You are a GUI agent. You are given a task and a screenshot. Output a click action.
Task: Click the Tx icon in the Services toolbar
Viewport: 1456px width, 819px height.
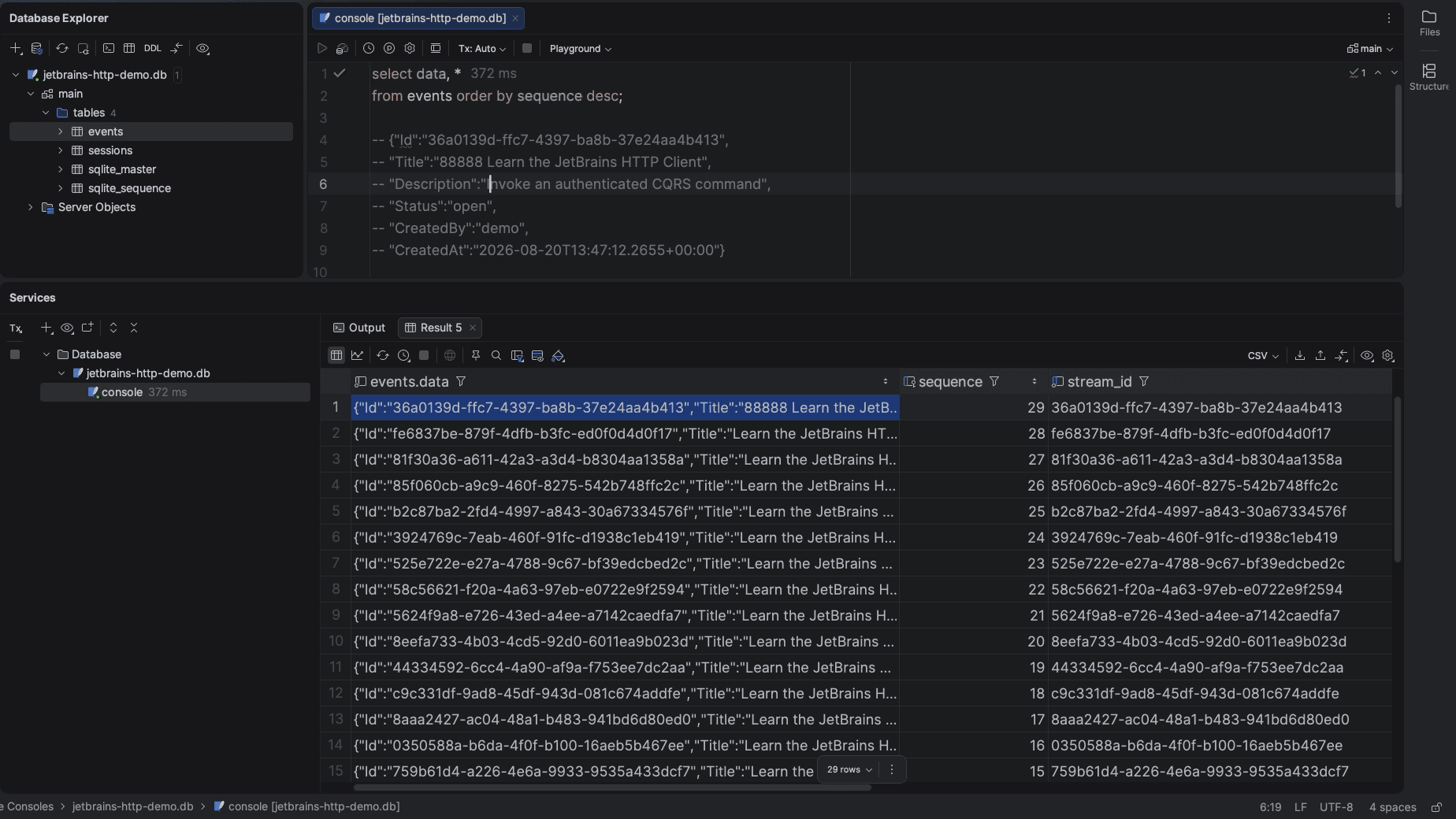click(16, 328)
